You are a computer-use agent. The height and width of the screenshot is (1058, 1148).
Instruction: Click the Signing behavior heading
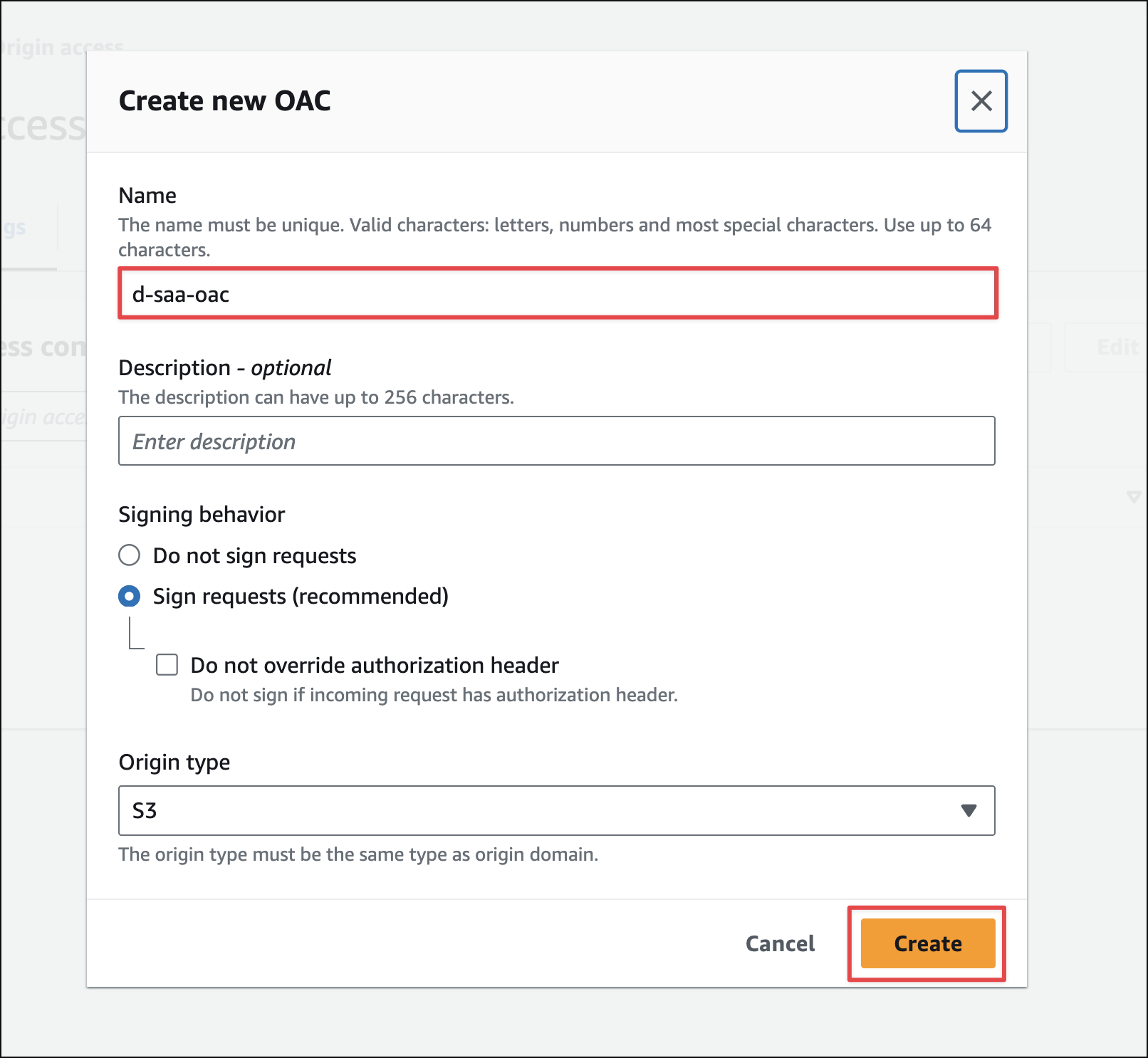[202, 514]
